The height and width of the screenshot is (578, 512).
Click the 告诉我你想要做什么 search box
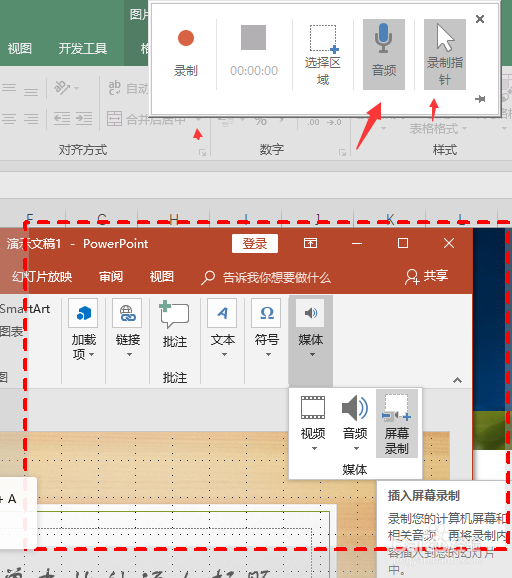pos(266,277)
